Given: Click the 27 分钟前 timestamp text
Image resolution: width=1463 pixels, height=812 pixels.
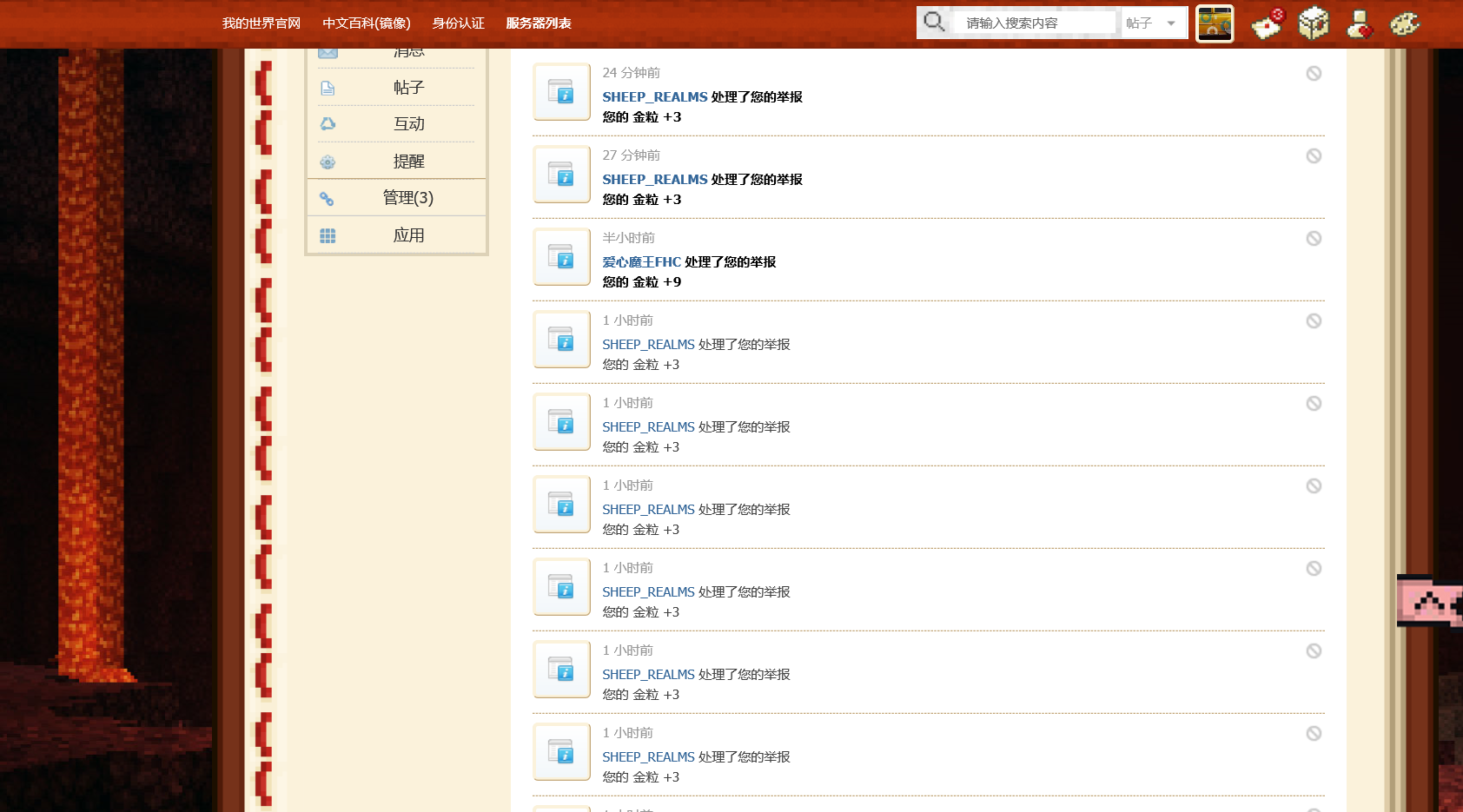Looking at the screenshot, I should point(632,155).
